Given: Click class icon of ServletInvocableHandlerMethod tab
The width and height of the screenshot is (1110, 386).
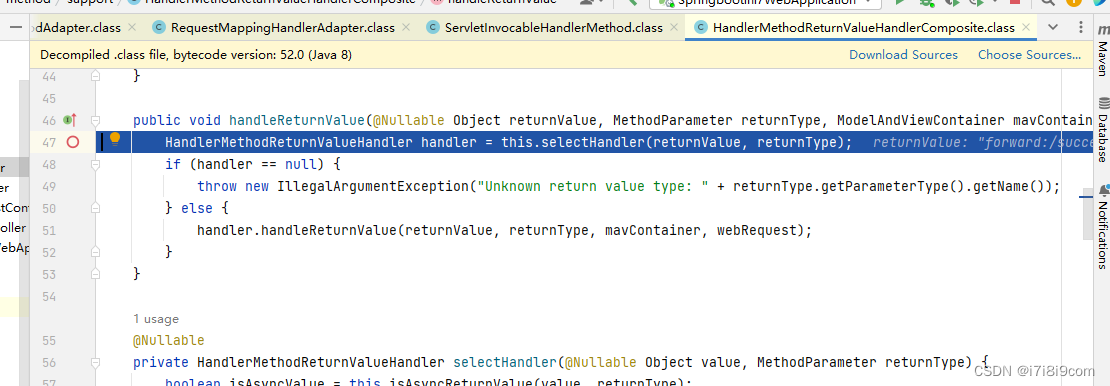Looking at the screenshot, I should 433,28.
